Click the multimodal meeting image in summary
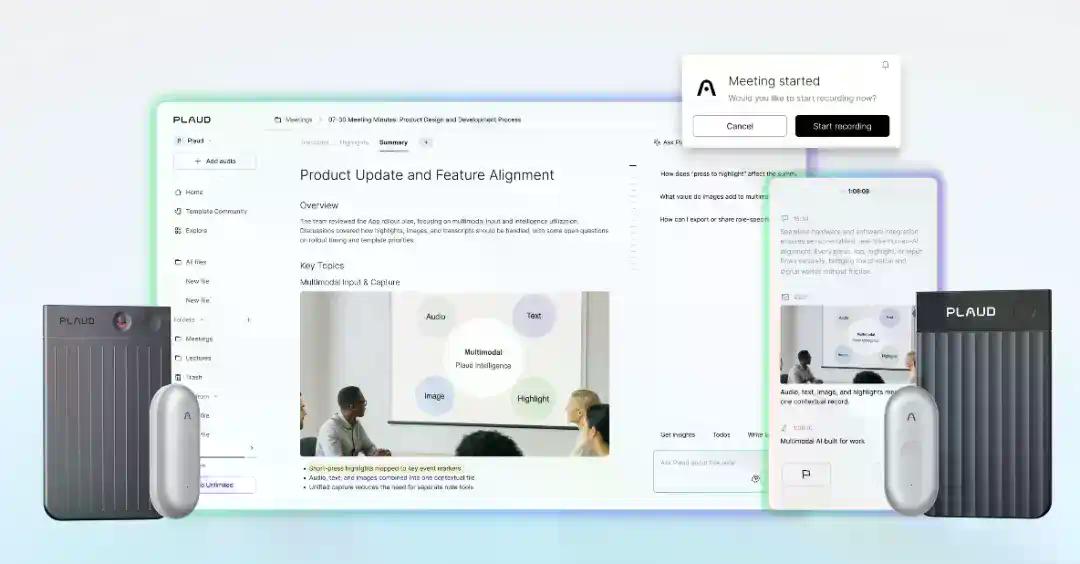The image size is (1080, 564). (x=454, y=374)
